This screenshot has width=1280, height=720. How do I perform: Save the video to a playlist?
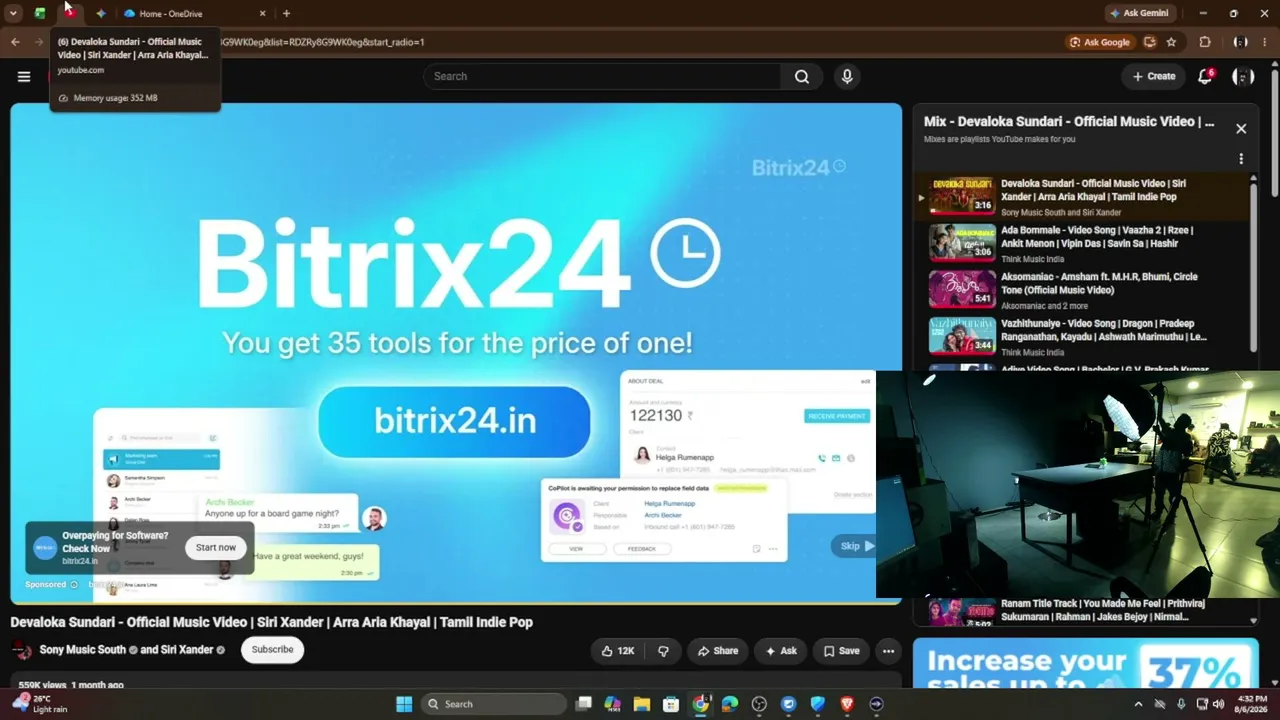point(841,651)
